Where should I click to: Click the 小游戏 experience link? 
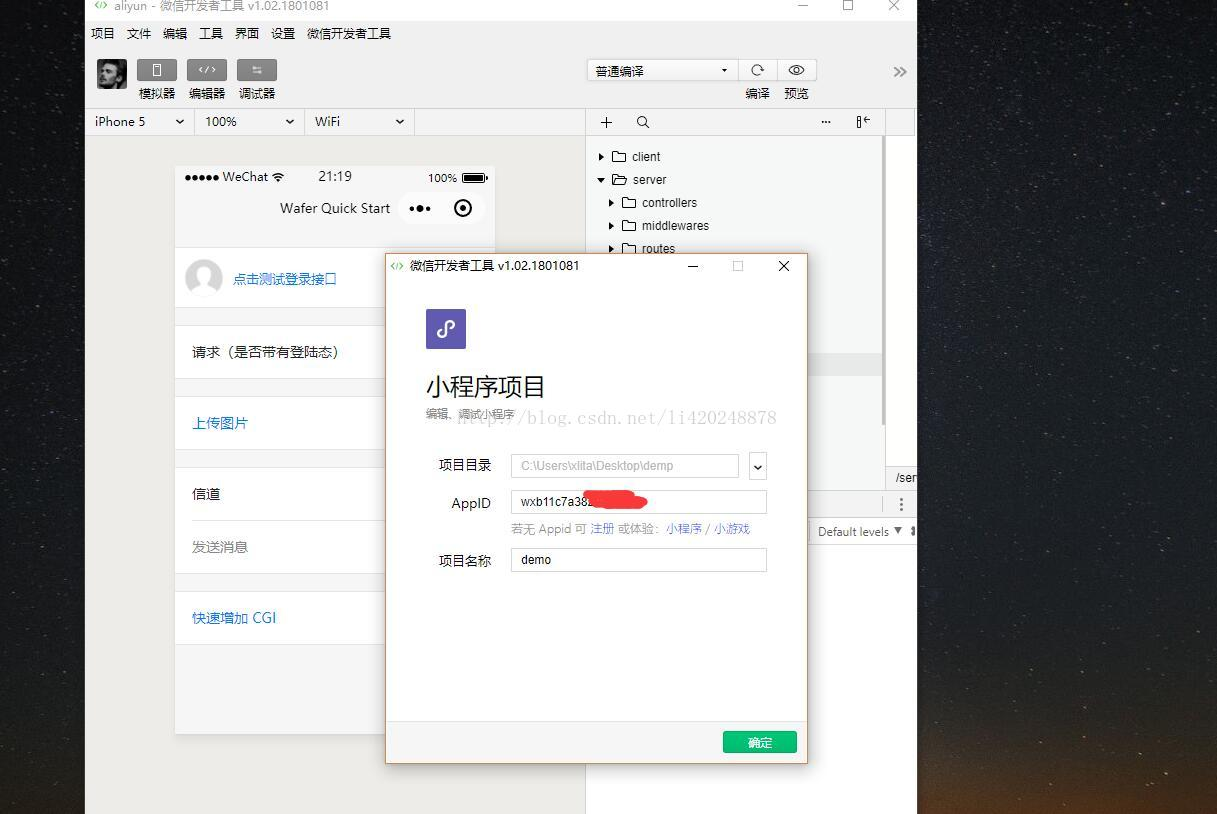click(731, 529)
